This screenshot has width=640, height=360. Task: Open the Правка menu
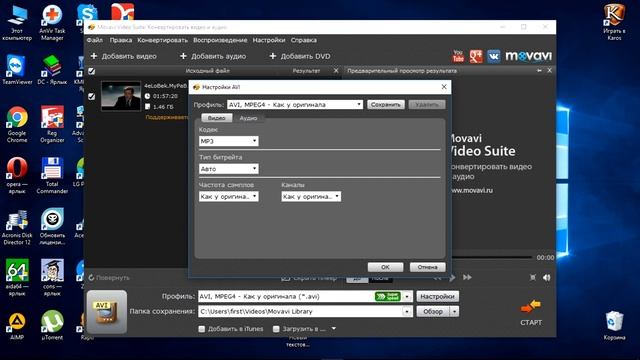[121, 40]
